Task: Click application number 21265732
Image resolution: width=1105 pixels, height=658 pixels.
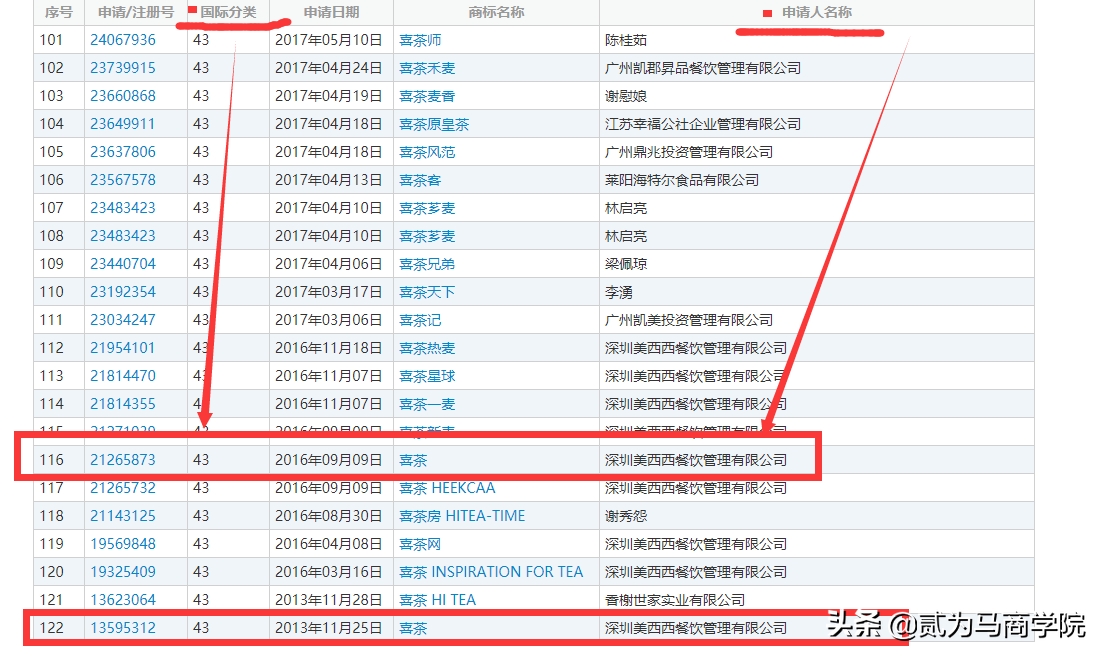Action: pyautogui.click(x=123, y=488)
